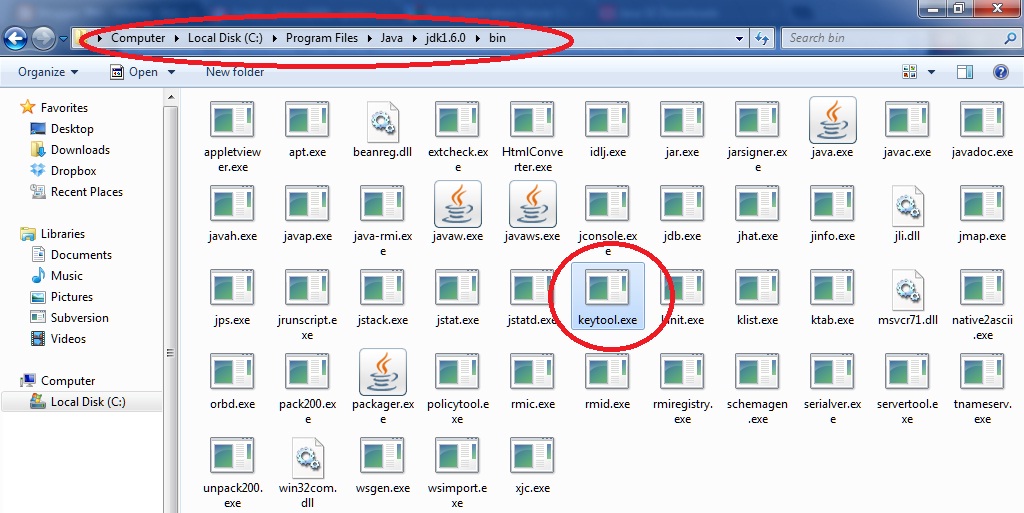Screen dimensions: 1024x513
Task: Select the javaw.exe file
Action: [458, 213]
